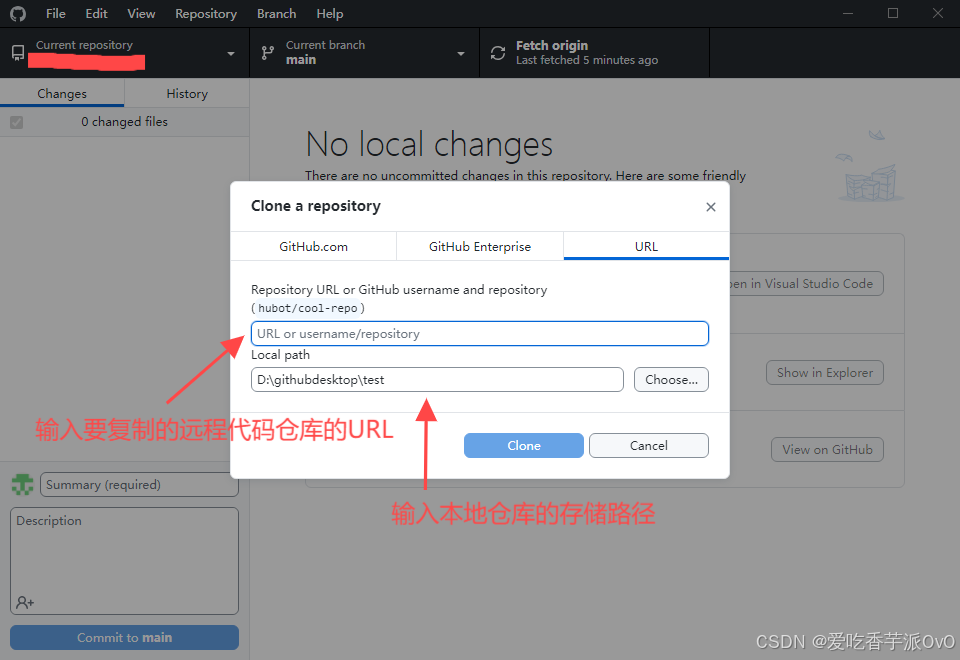Viewport: 960px width, 660px height.
Task: Open the File menu
Action: (55, 13)
